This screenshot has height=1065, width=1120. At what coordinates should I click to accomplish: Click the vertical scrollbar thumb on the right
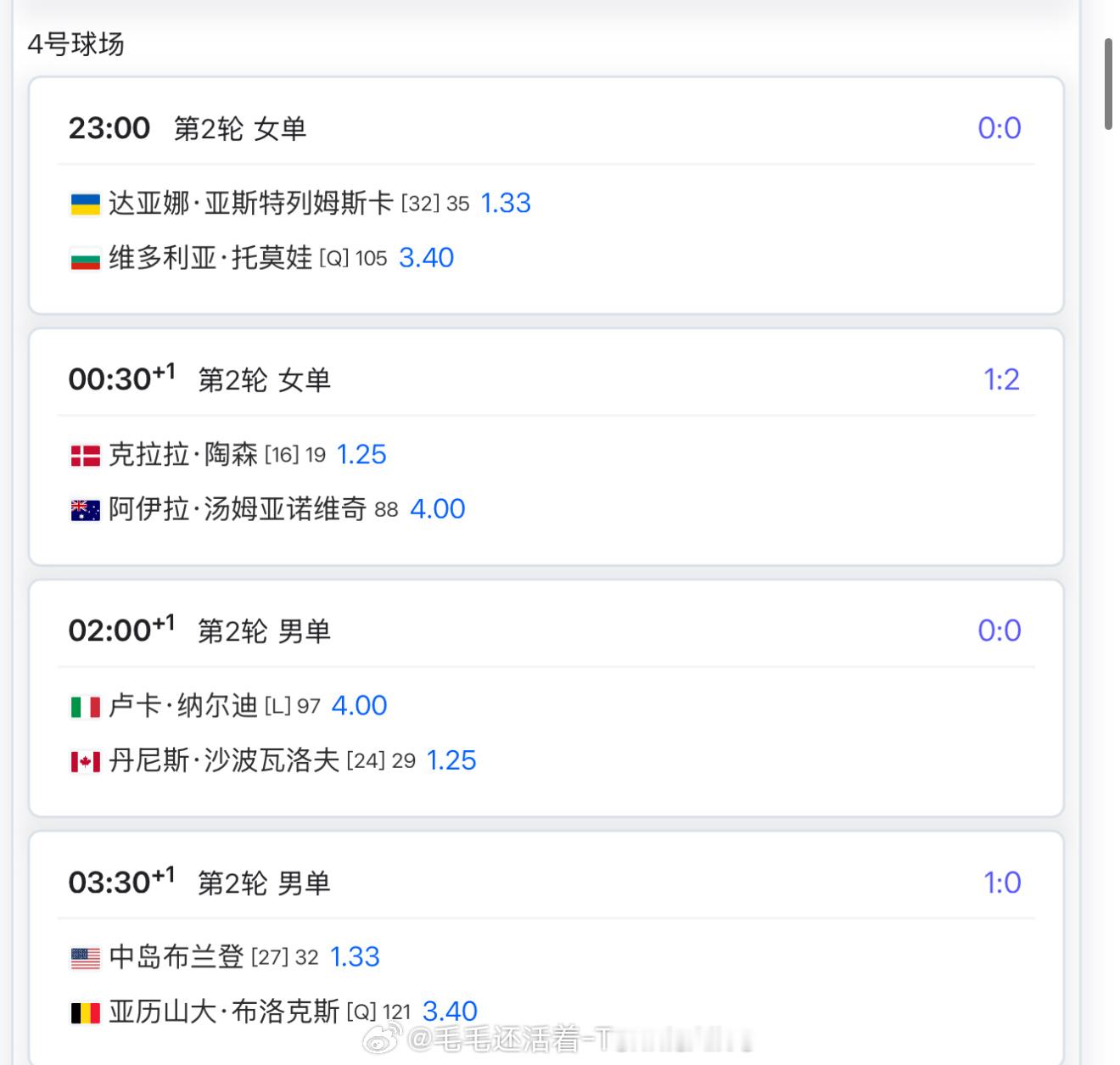1108,83
